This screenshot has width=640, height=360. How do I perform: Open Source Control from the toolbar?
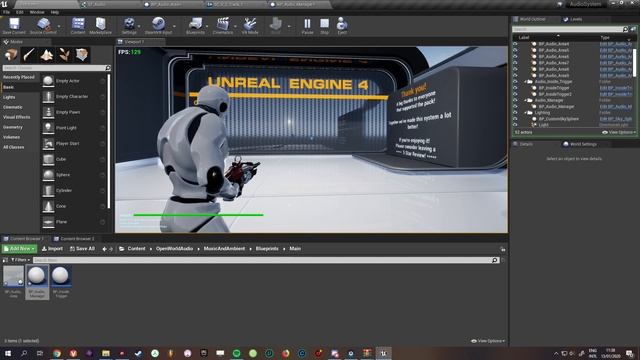(x=43, y=26)
